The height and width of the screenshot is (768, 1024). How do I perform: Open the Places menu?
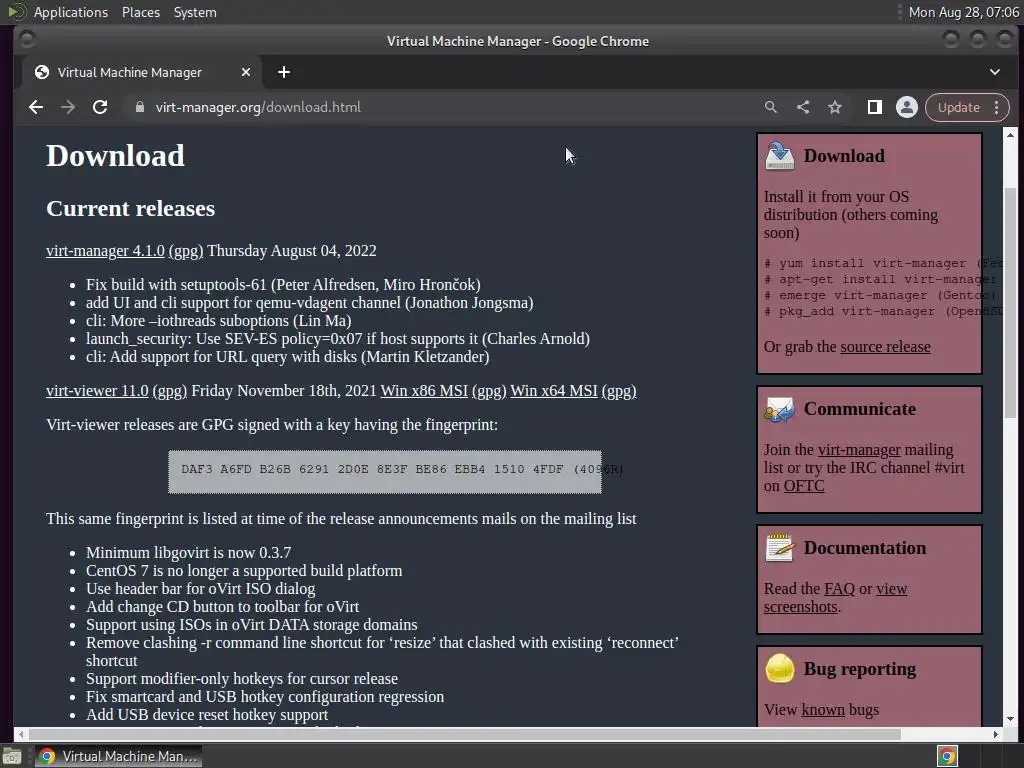click(x=140, y=12)
